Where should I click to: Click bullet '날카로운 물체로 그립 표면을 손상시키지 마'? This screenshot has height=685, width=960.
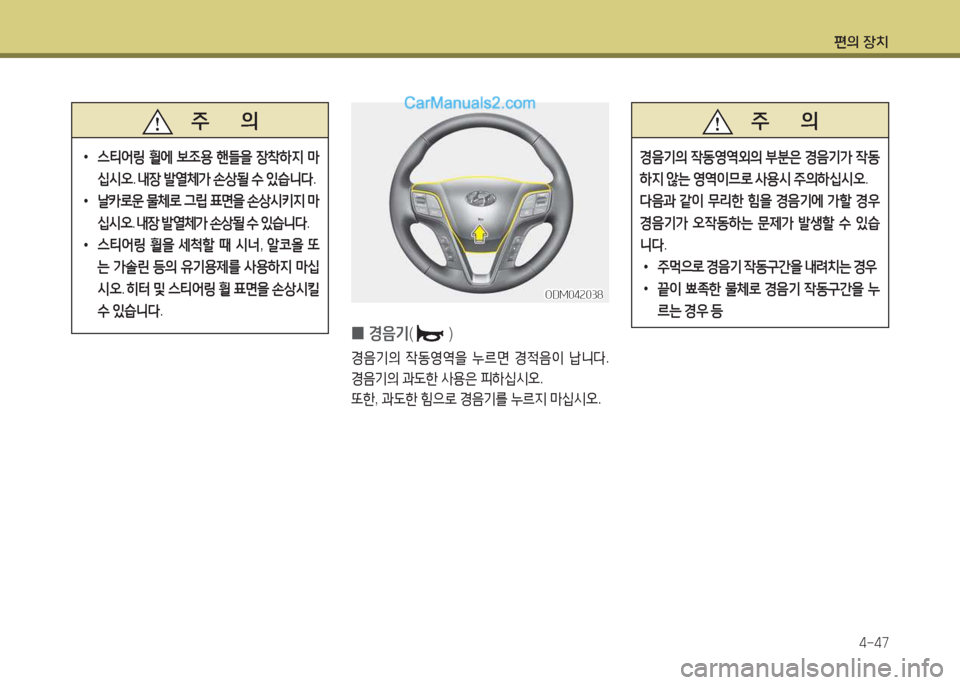tap(208, 201)
